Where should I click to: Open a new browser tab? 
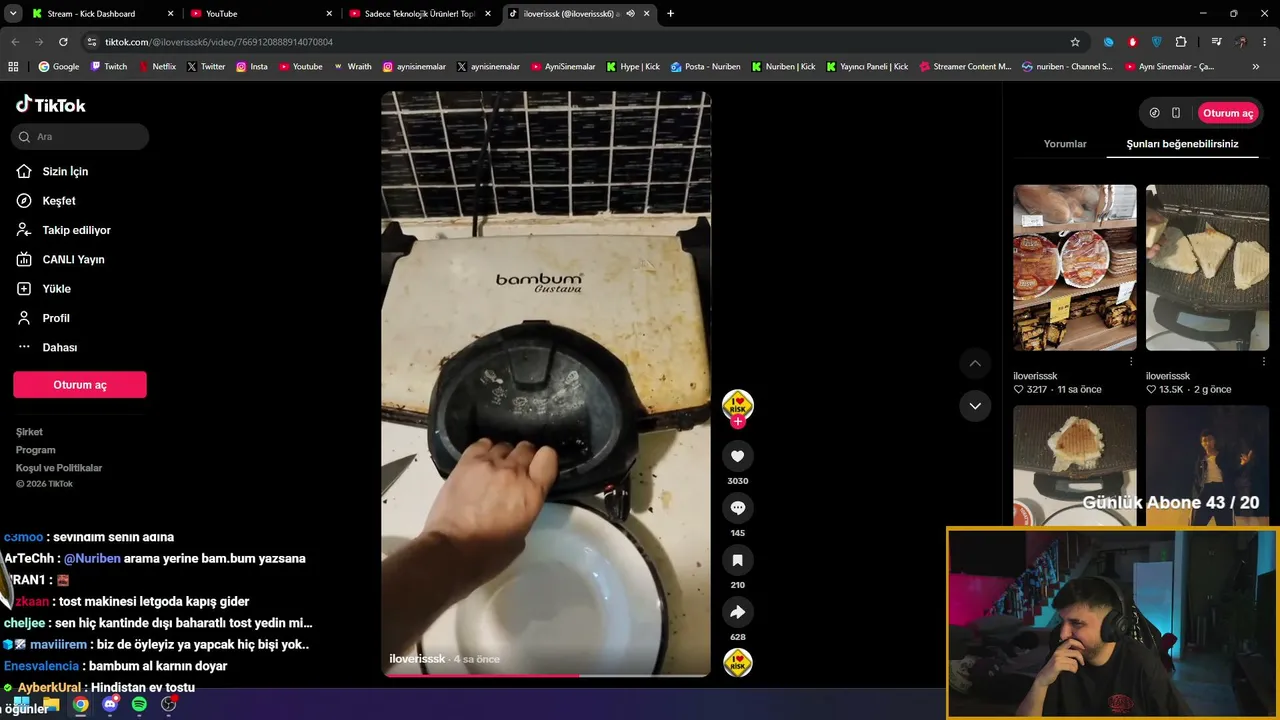[670, 14]
